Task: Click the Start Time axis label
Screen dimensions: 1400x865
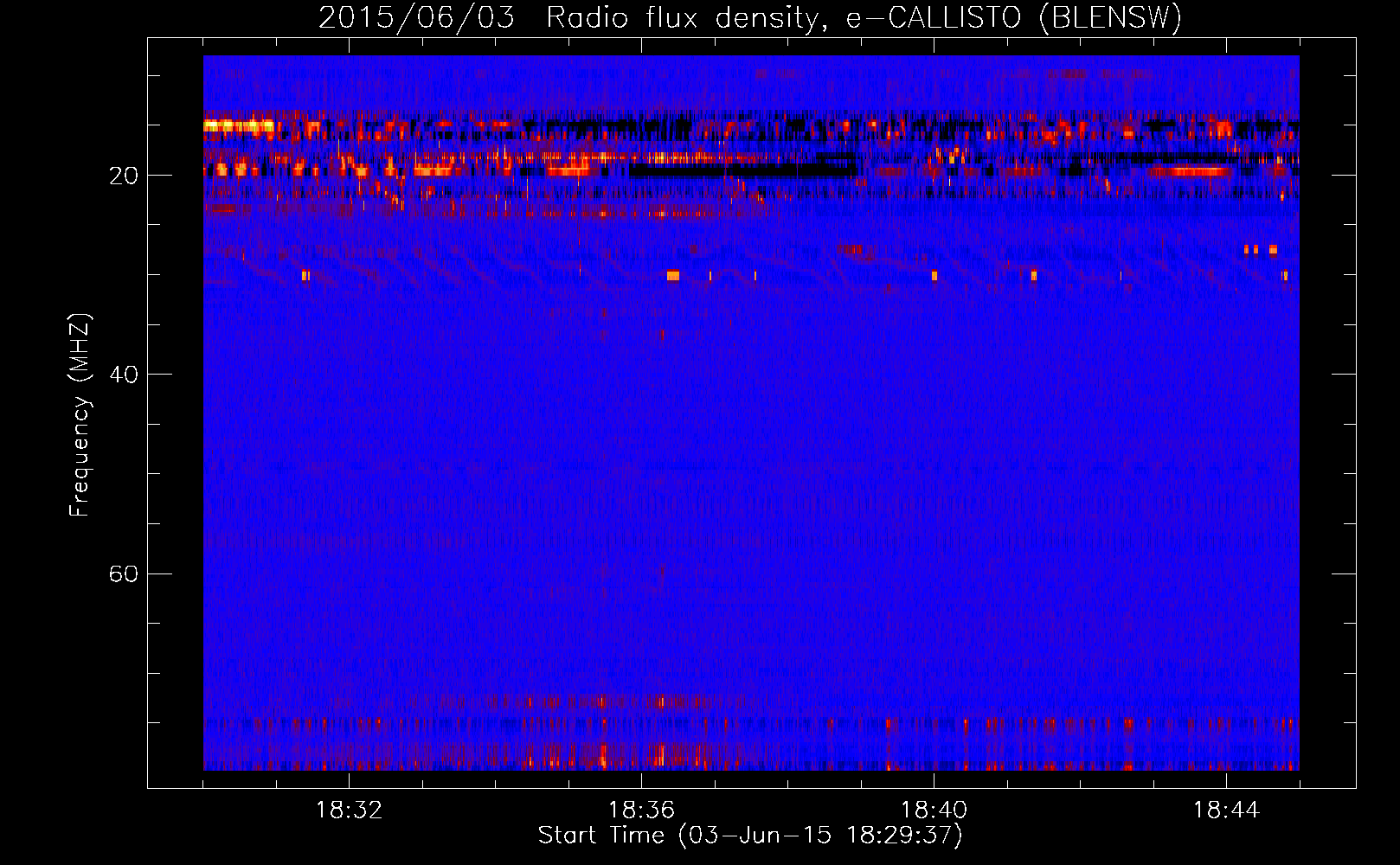Action: [750, 836]
